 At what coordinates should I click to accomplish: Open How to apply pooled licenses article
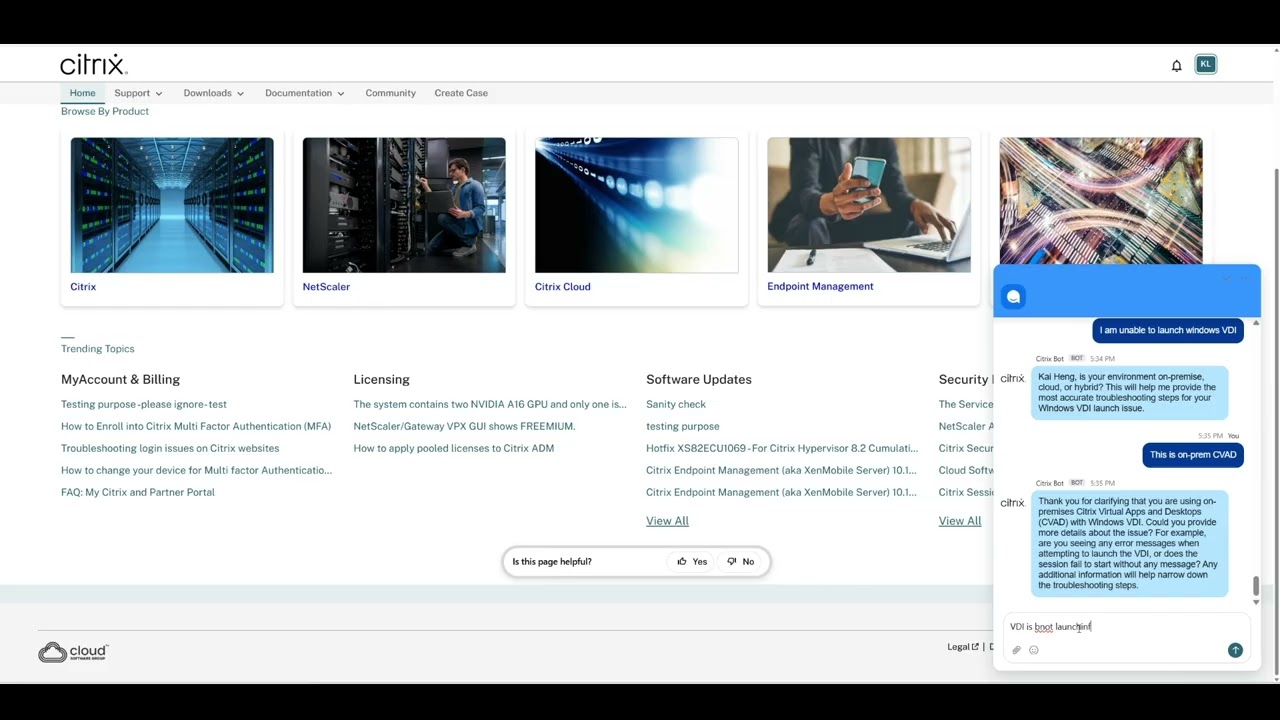[x=453, y=448]
